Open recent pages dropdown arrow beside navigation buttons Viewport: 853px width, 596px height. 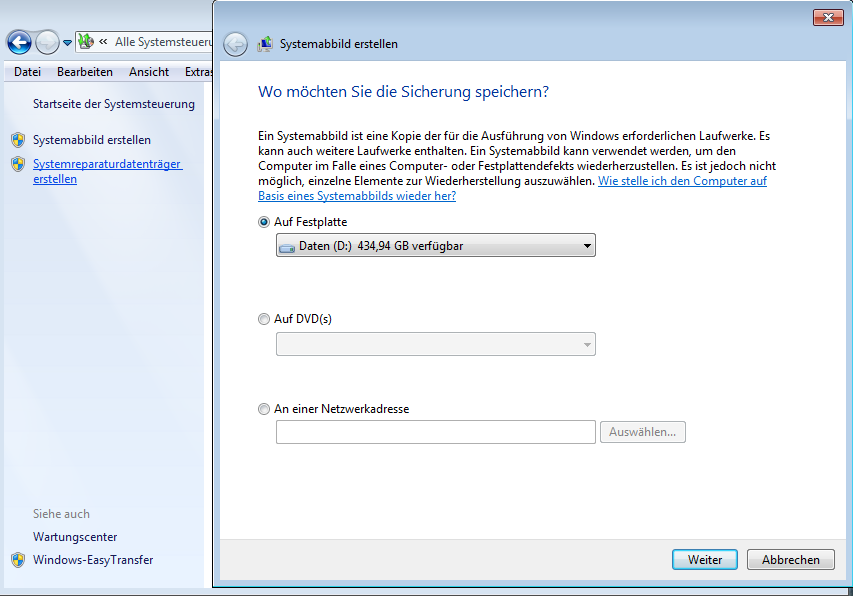click(67, 42)
